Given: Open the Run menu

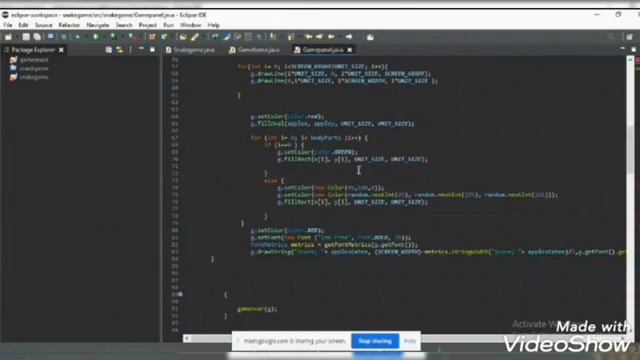Looking at the screenshot, I should point(168,25).
